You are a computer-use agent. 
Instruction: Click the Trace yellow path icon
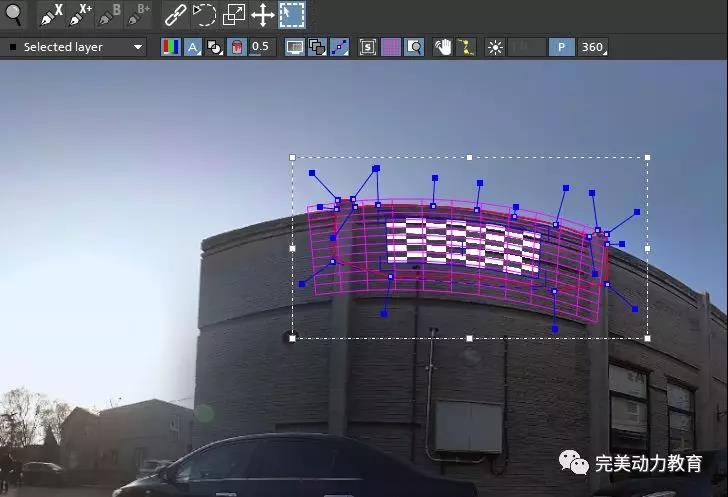tap(466, 47)
